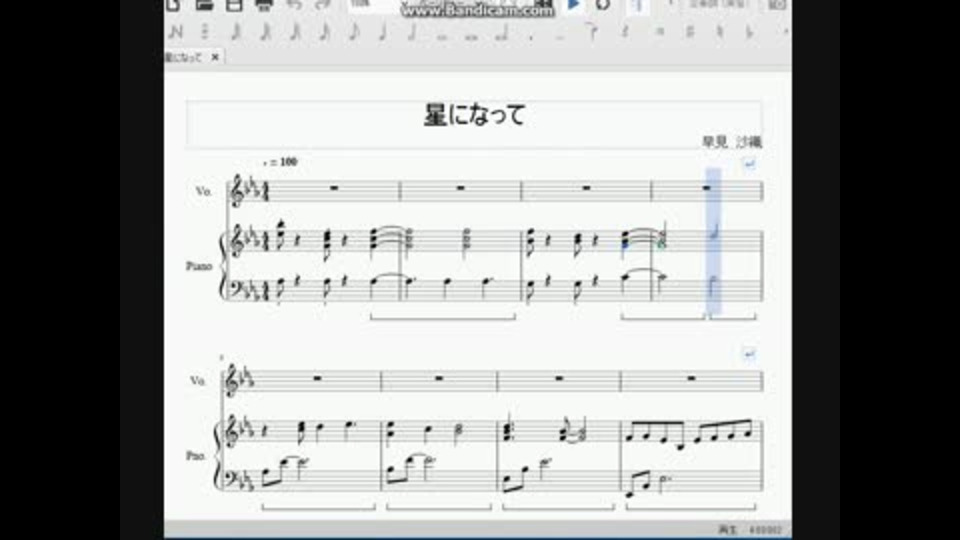Screen dimensions: 960x540
Task: Save the score with the disk icon
Action: pos(234,5)
